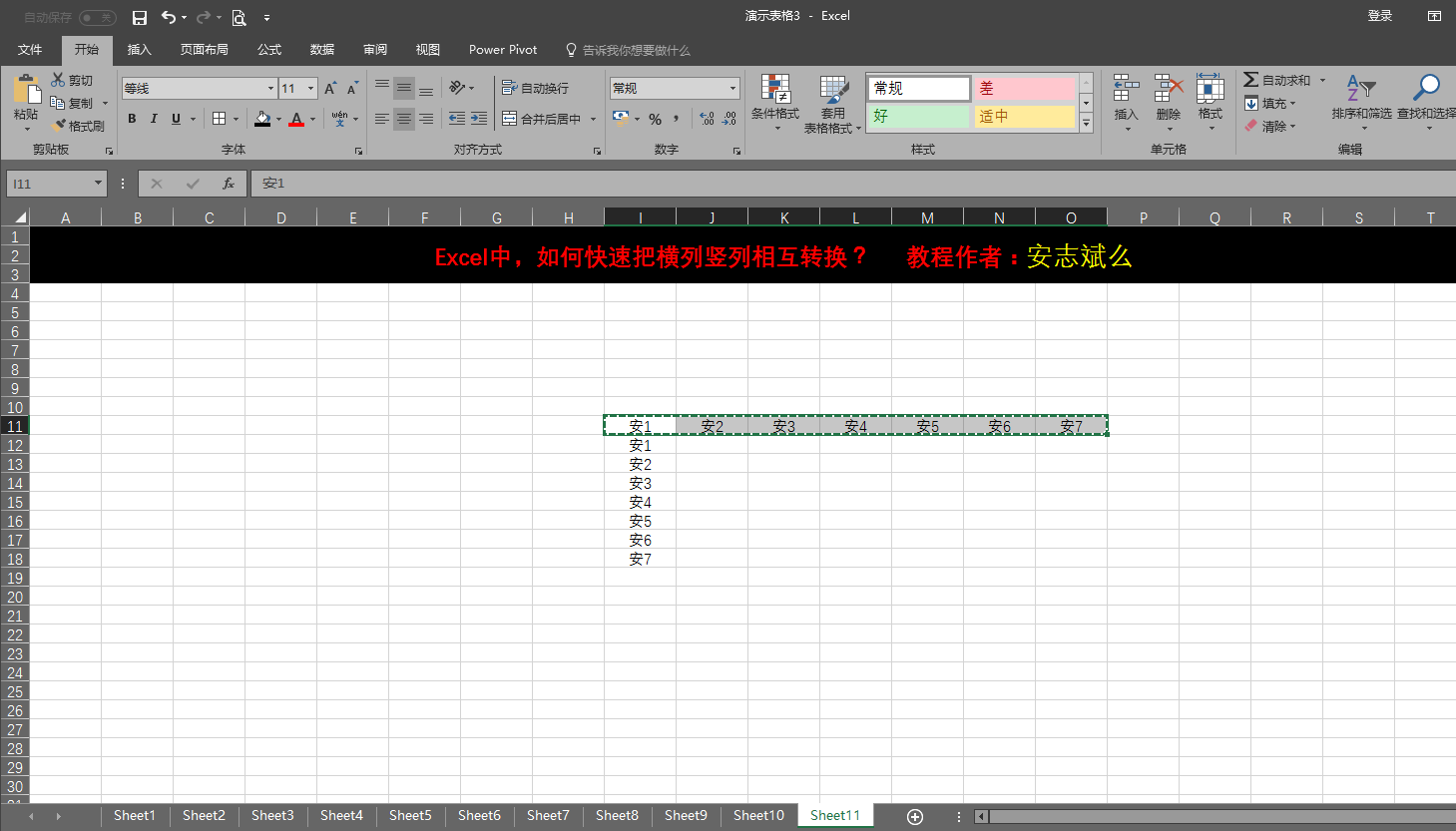This screenshot has width=1456, height=831.
Task: Switch to the 页面布局 tab
Action: [x=204, y=49]
